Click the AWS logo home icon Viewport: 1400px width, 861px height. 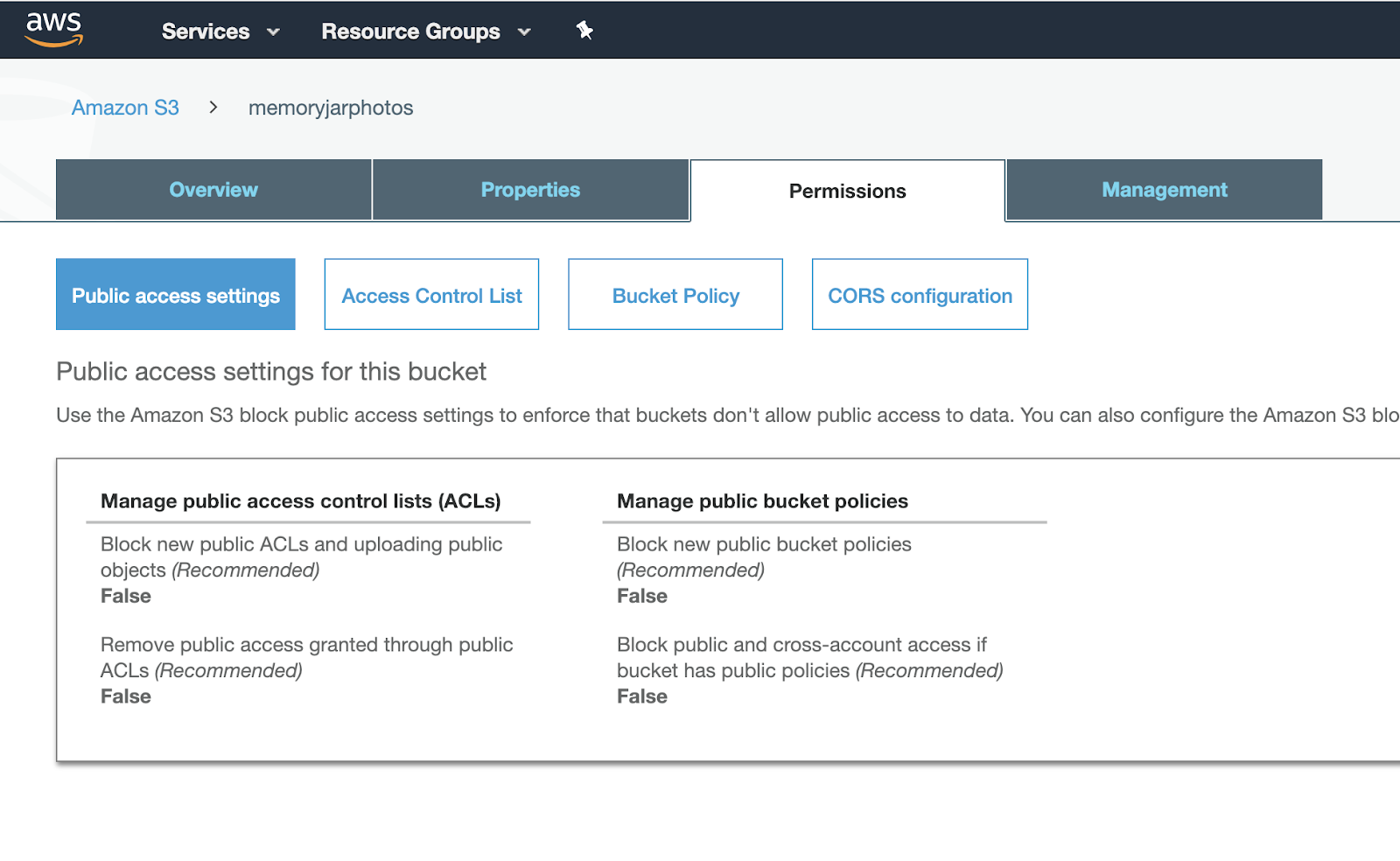click(54, 30)
